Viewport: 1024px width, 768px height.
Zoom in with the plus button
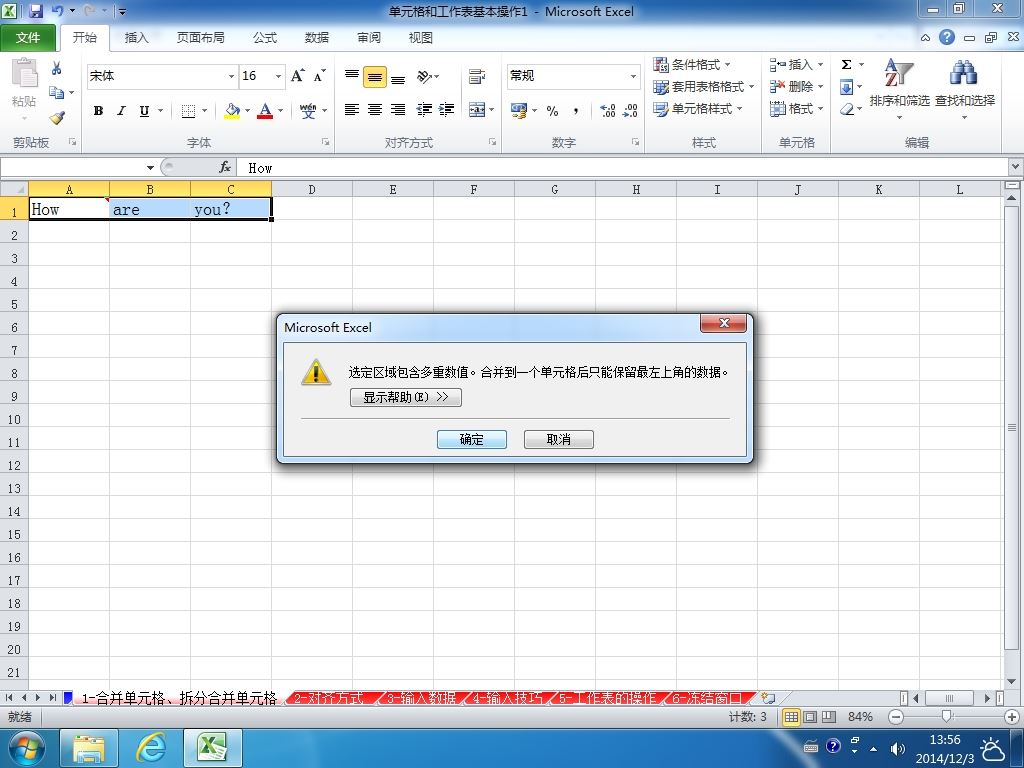point(1012,716)
